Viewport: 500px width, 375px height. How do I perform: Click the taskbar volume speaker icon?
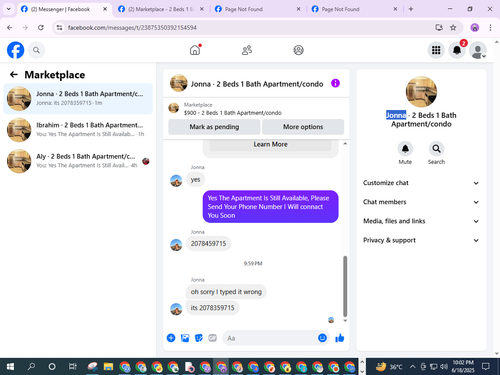[x=444, y=367]
